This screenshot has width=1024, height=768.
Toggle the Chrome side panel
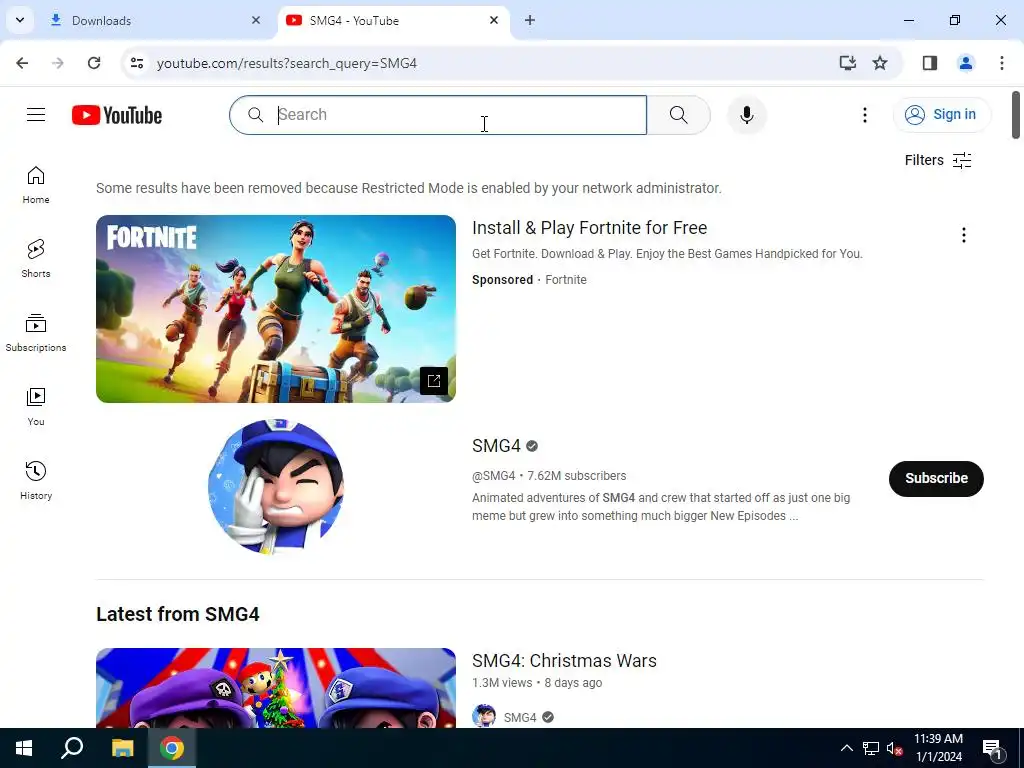tap(930, 63)
